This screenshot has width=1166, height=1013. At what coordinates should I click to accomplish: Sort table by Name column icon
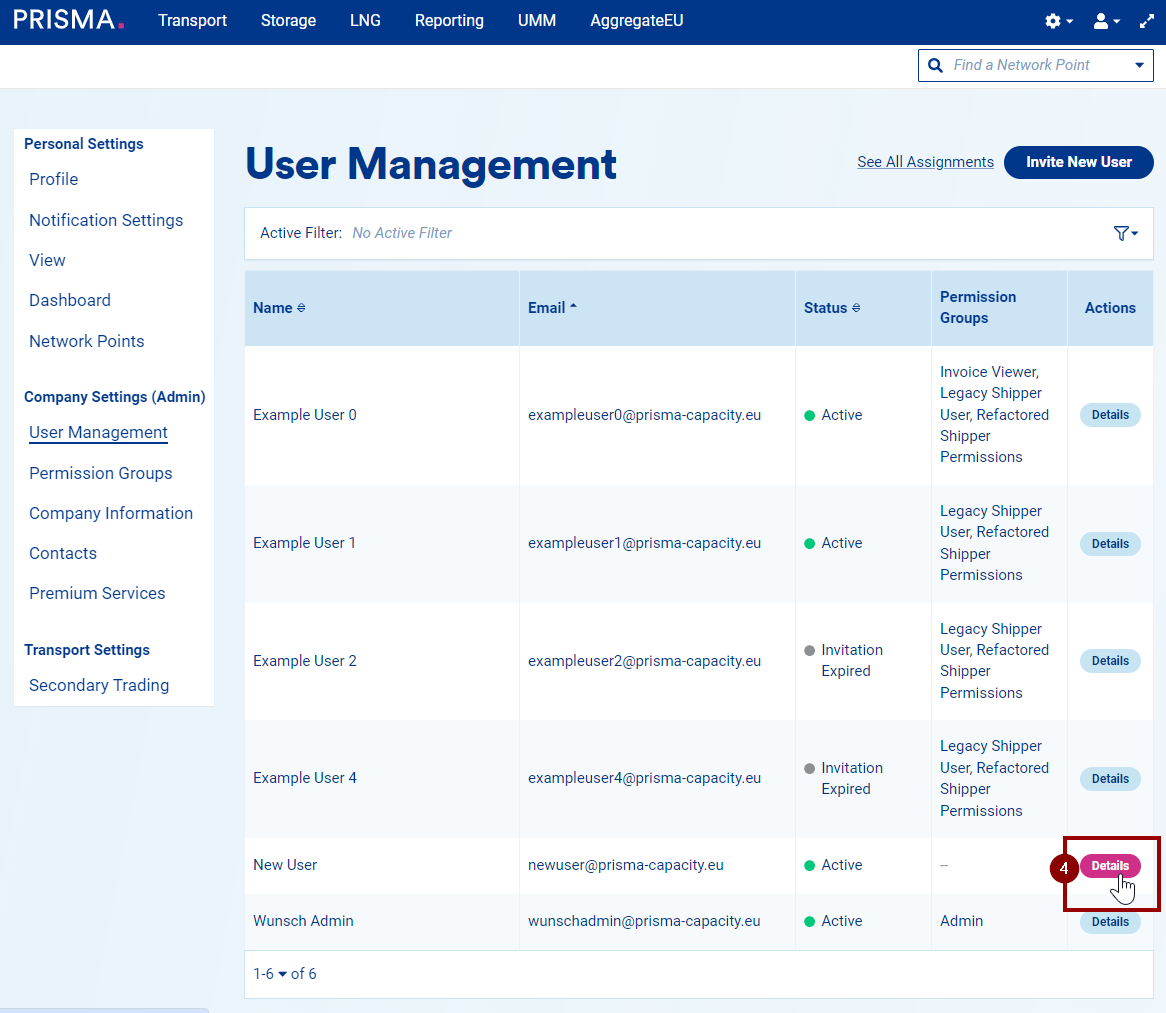click(301, 308)
